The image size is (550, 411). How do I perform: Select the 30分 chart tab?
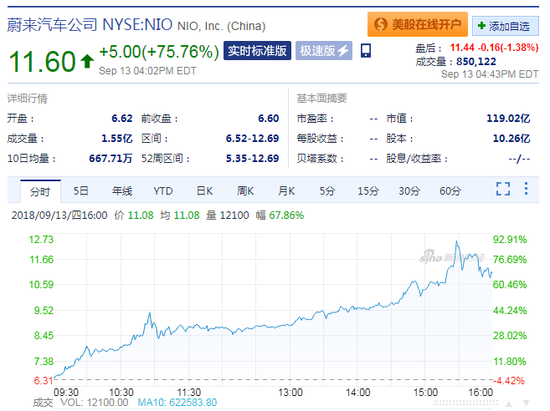point(409,191)
